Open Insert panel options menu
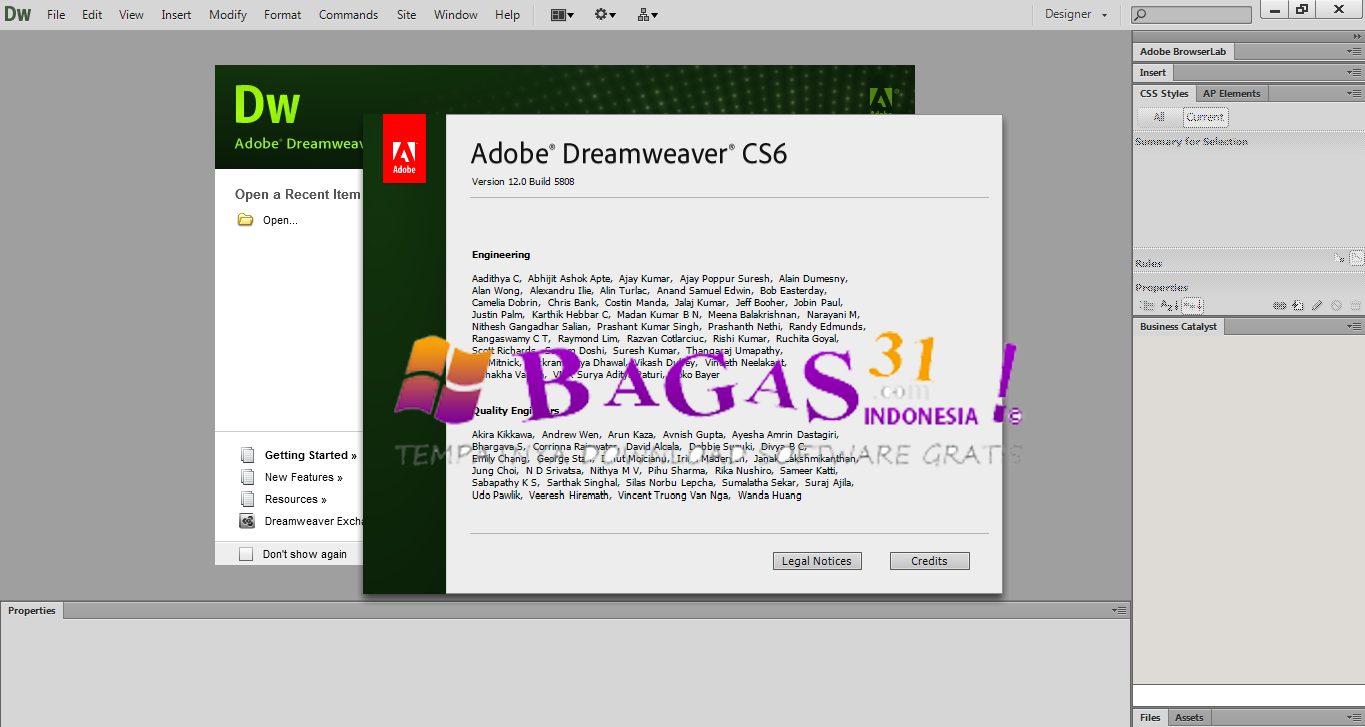This screenshot has height=727, width=1365. tap(1355, 73)
